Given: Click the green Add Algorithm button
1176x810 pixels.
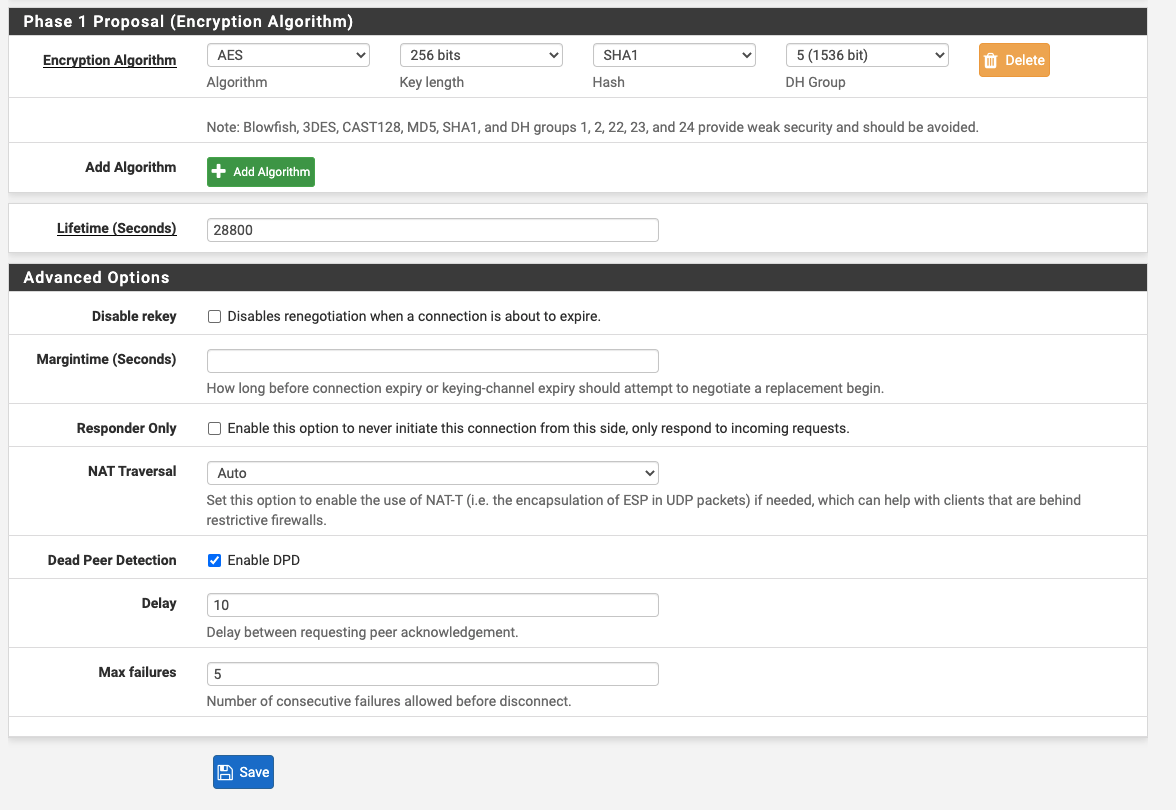Looking at the screenshot, I should 261,172.
